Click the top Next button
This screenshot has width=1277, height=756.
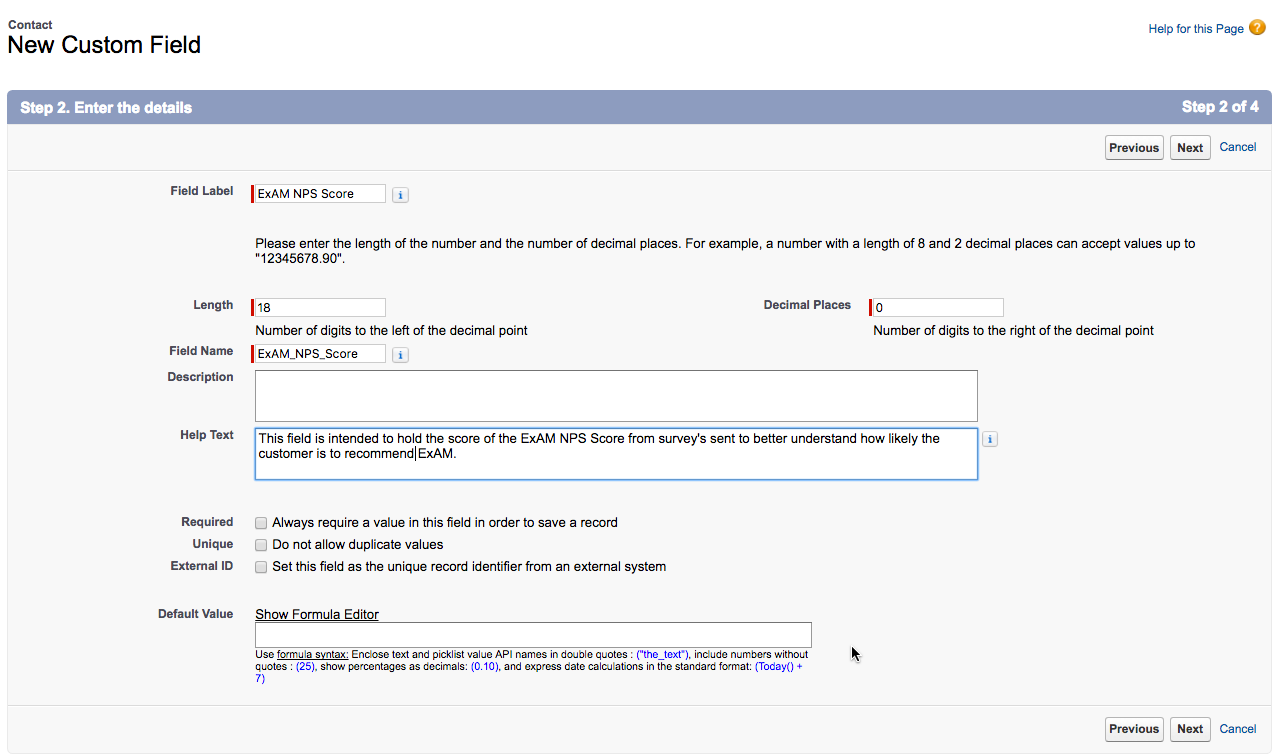coord(1190,148)
